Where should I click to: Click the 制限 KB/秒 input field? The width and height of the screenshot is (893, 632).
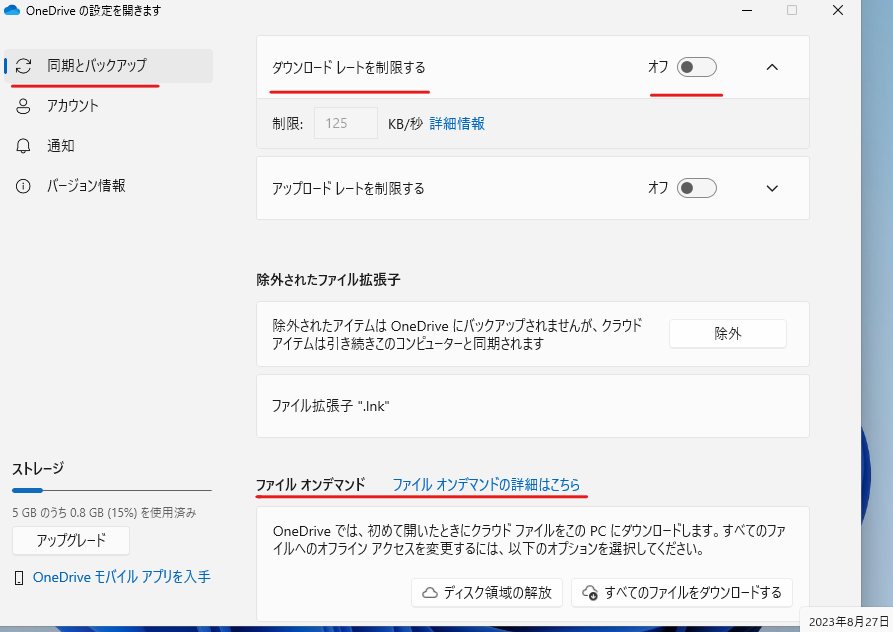coord(346,123)
